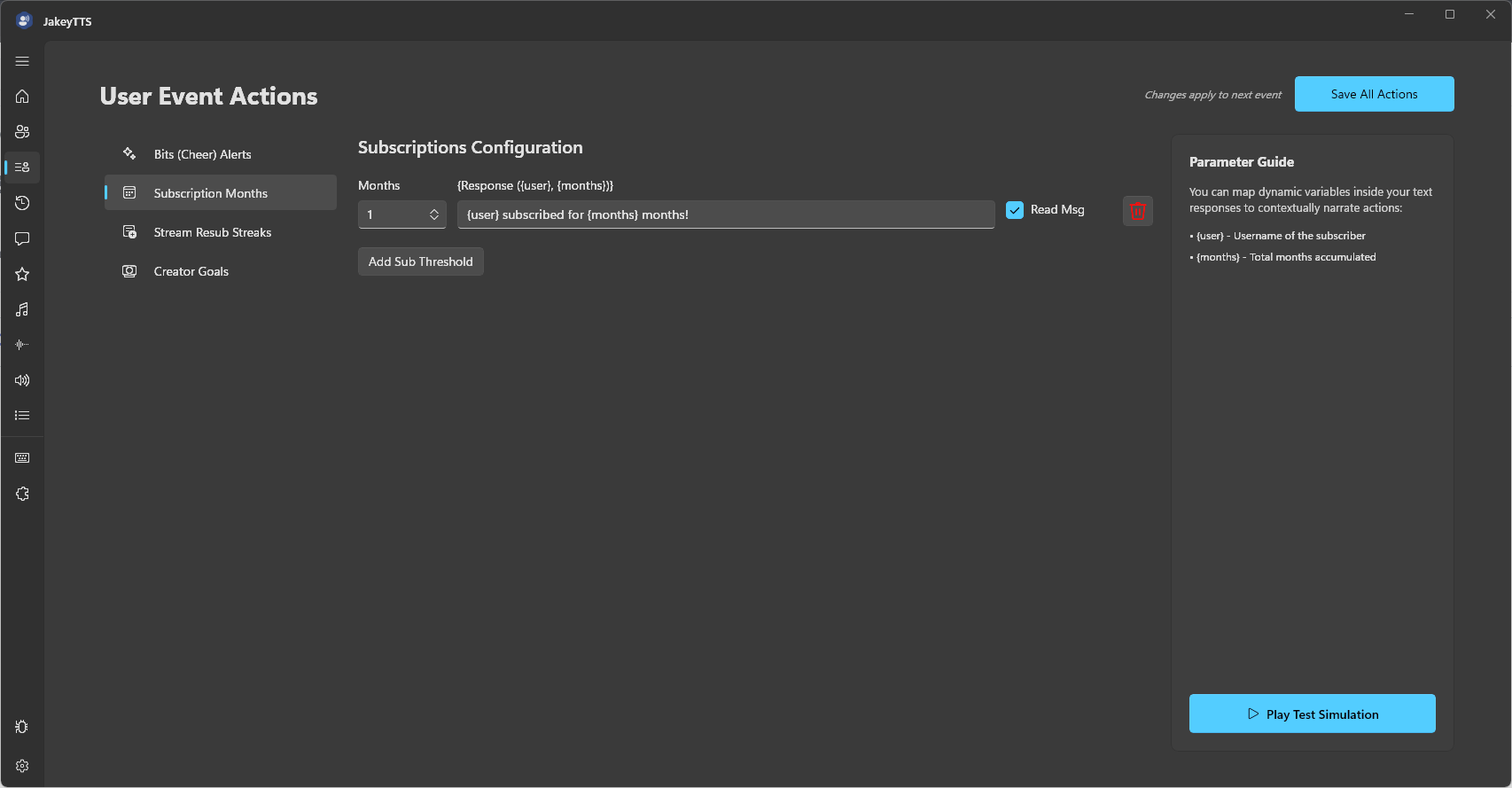This screenshot has width=1512, height=788.
Task: Open the settings gear icon
Action: pos(22,766)
